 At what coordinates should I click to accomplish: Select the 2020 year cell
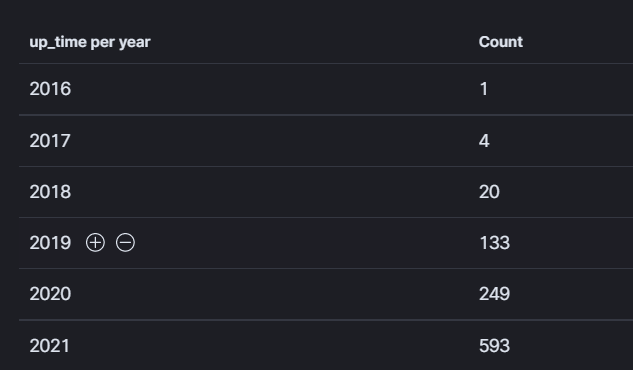50,294
